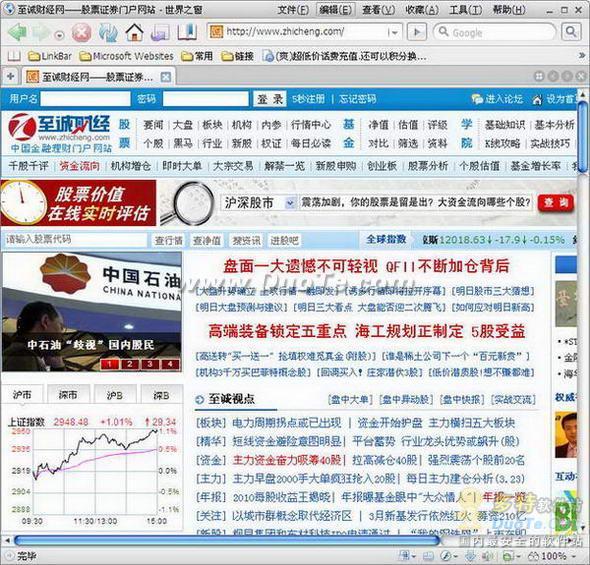Click the Refresh page icon
Screen dimensions: 590x565
[108, 32]
